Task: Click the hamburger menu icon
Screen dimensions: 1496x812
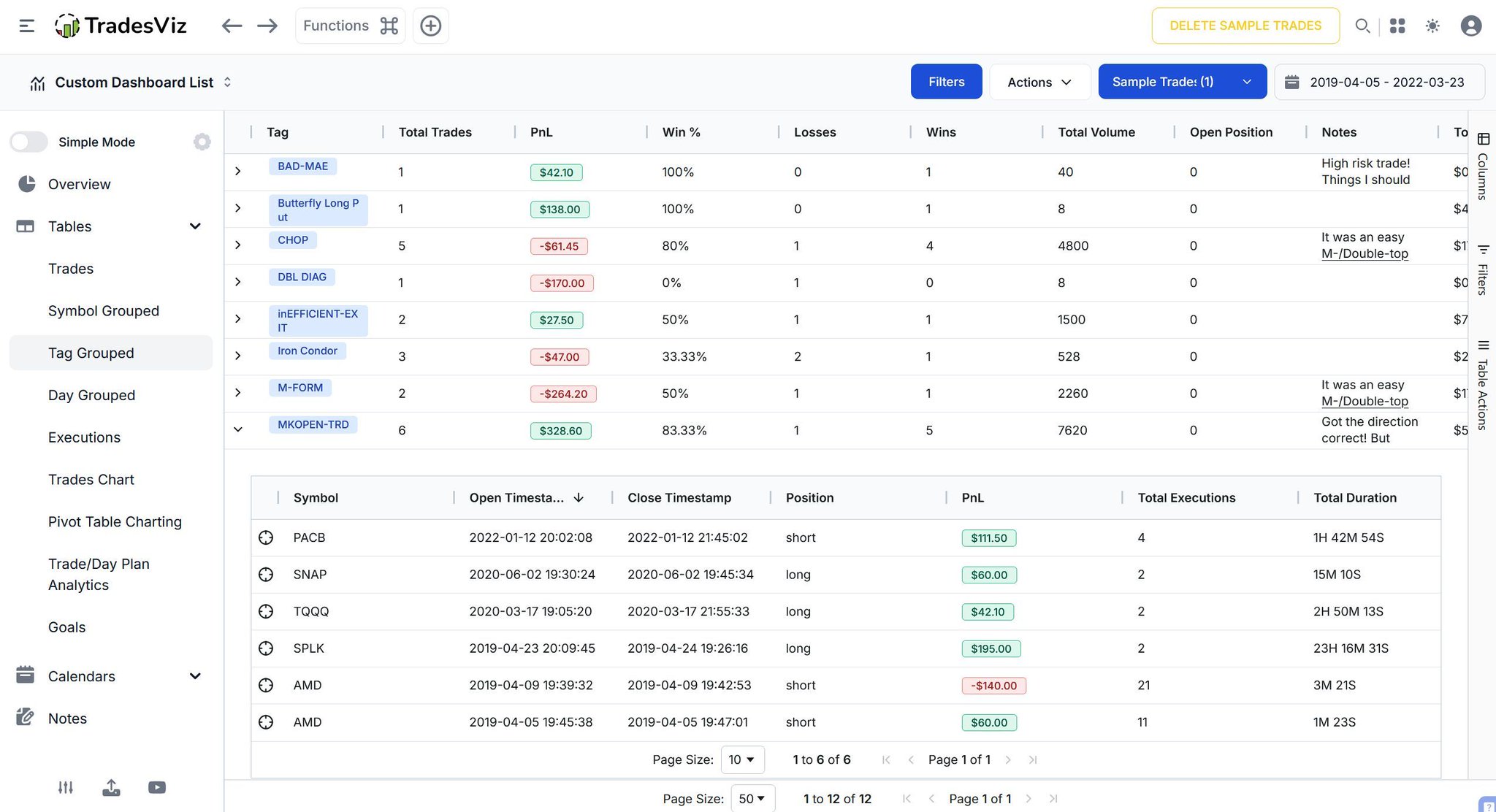Action: point(27,26)
